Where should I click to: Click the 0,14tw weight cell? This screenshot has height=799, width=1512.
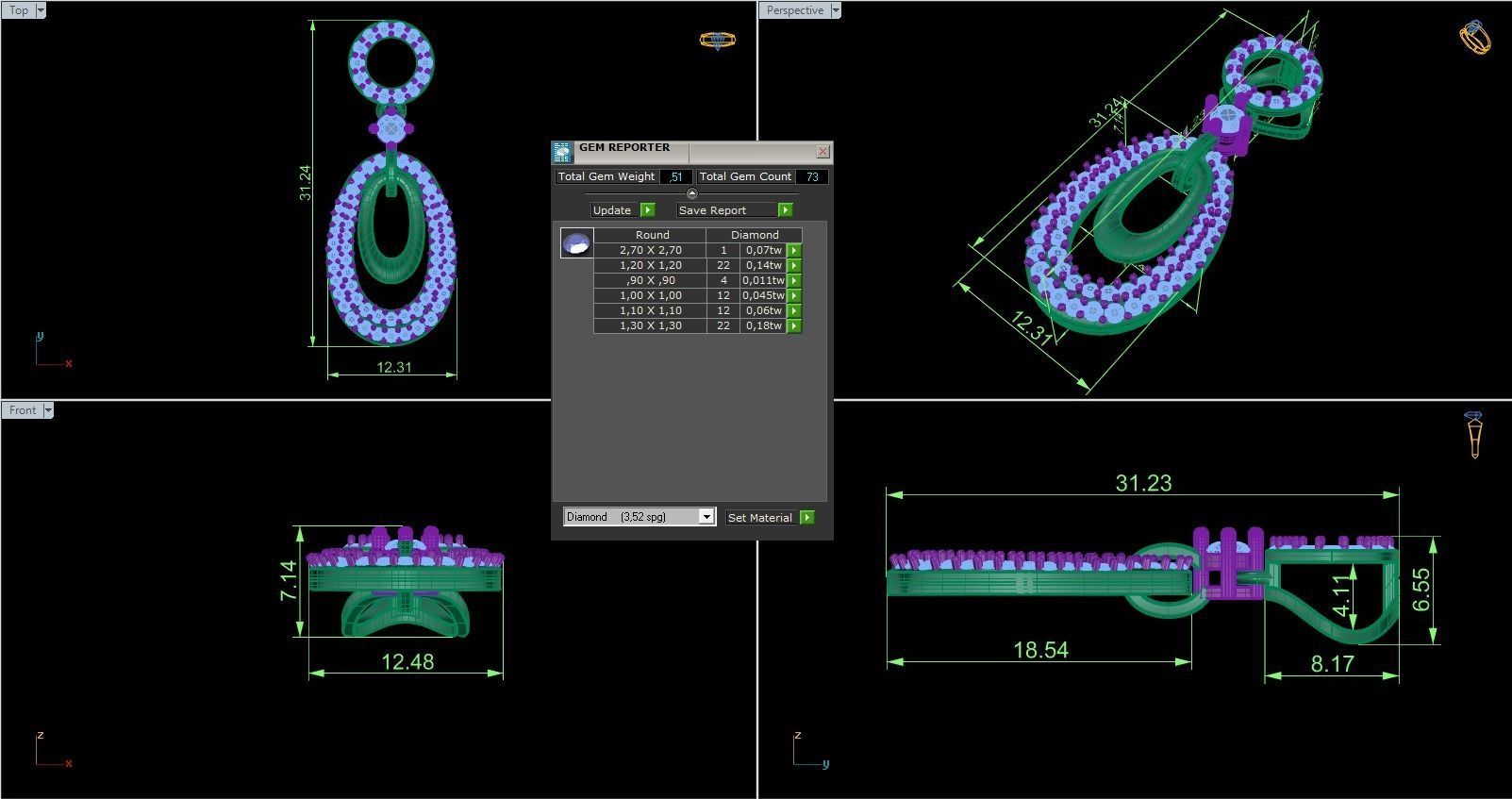(x=763, y=266)
